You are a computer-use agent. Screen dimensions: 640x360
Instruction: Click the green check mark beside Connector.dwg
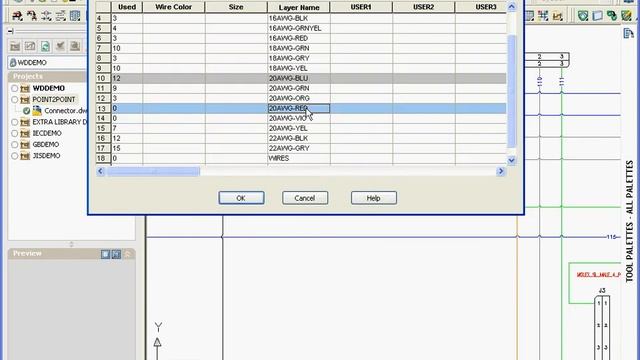click(x=27, y=111)
